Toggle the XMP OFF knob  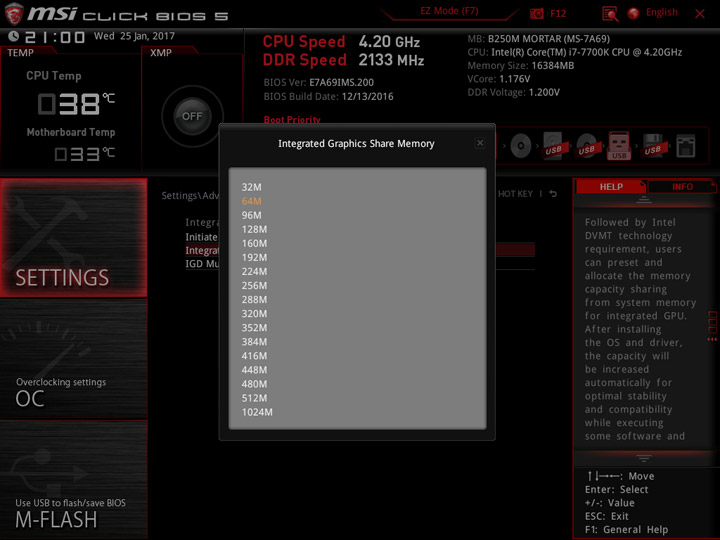click(192, 116)
